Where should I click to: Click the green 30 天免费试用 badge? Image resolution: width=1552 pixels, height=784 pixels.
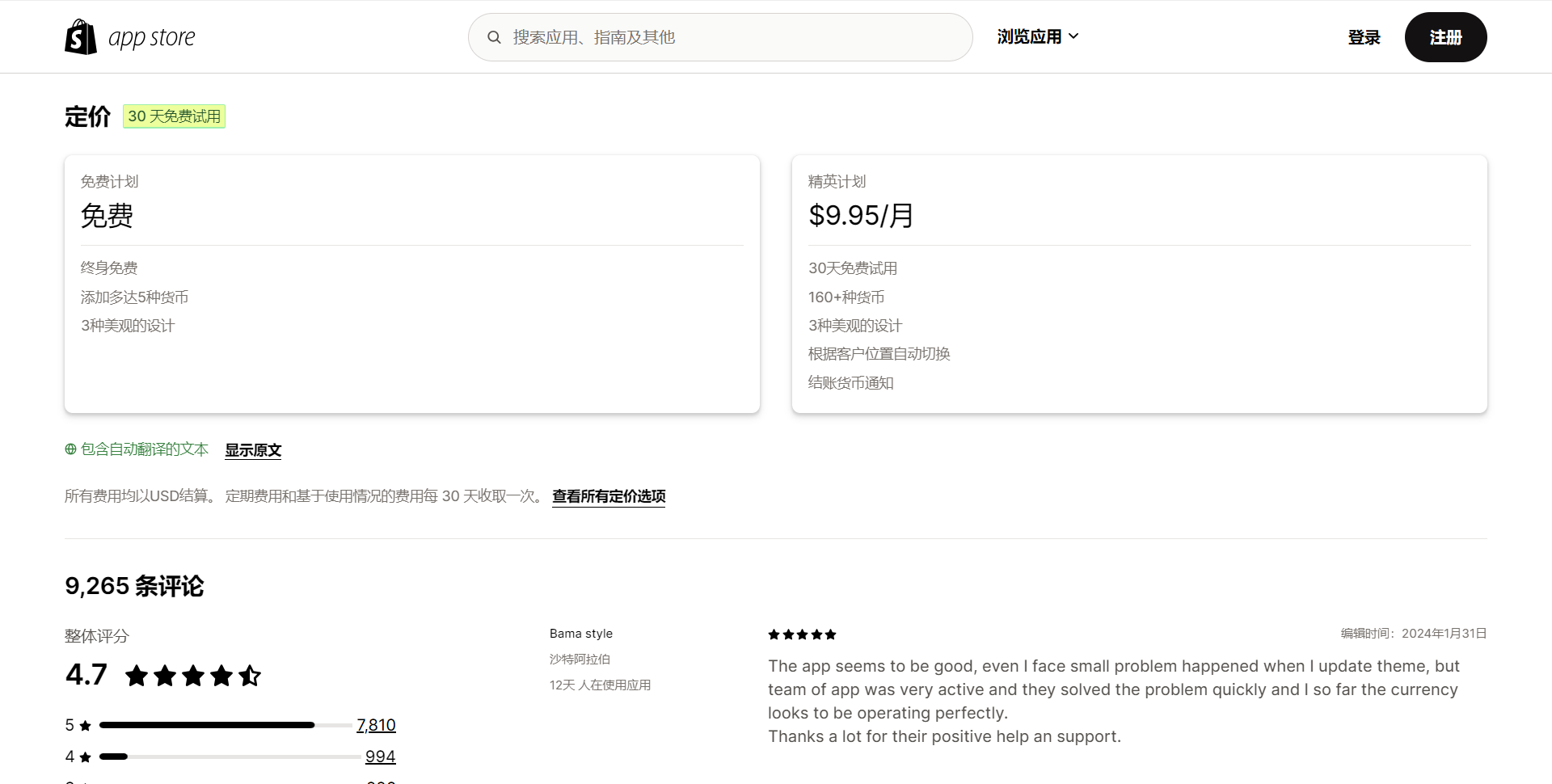174,116
